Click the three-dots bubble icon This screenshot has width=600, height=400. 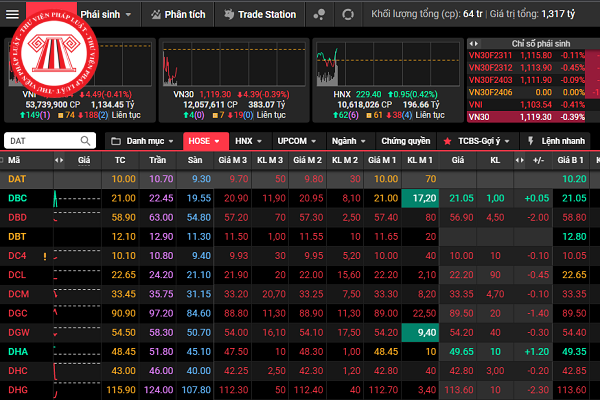click(x=319, y=15)
